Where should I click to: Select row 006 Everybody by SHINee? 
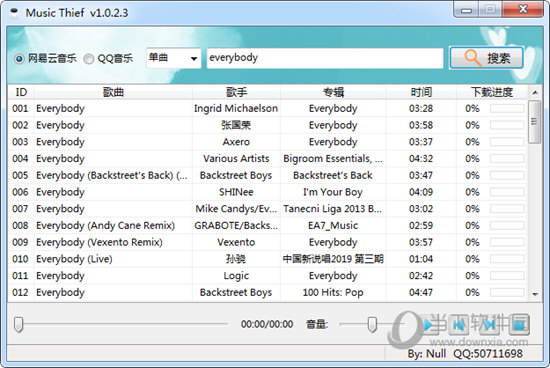[267, 192]
